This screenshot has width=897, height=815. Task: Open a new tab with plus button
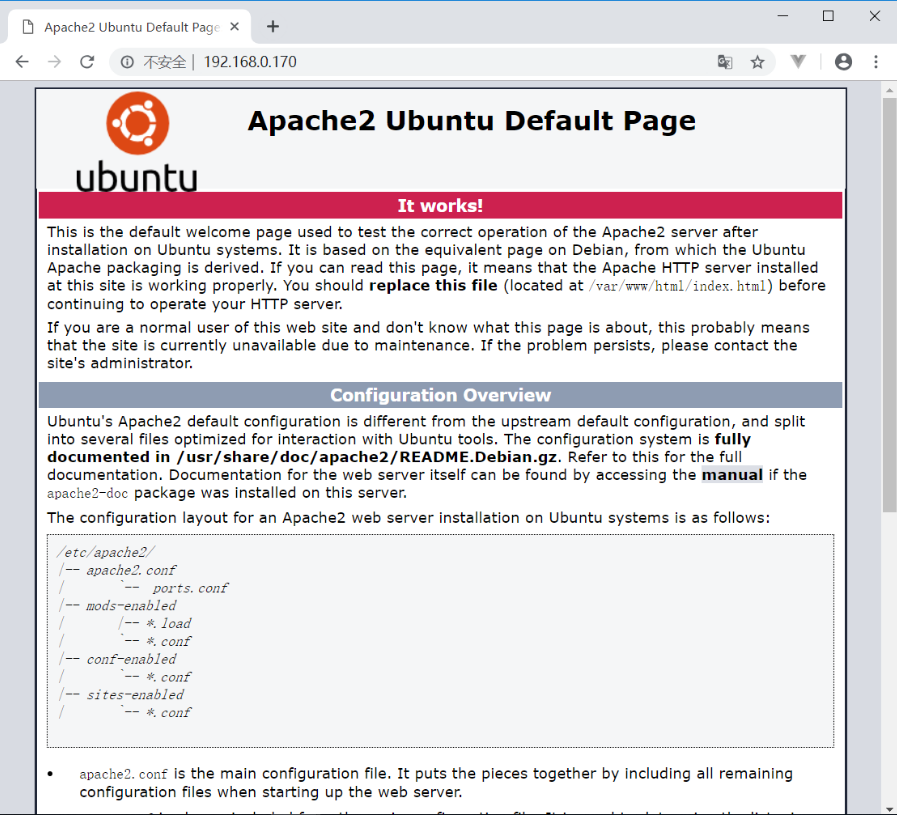pyautogui.click(x=273, y=26)
